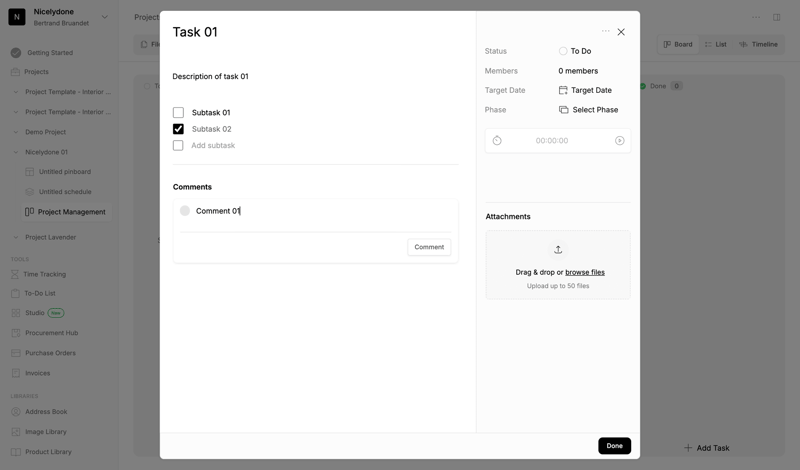Image resolution: width=800 pixels, height=470 pixels.
Task: Click the Procurement Hub icon
Action: pos(16,333)
